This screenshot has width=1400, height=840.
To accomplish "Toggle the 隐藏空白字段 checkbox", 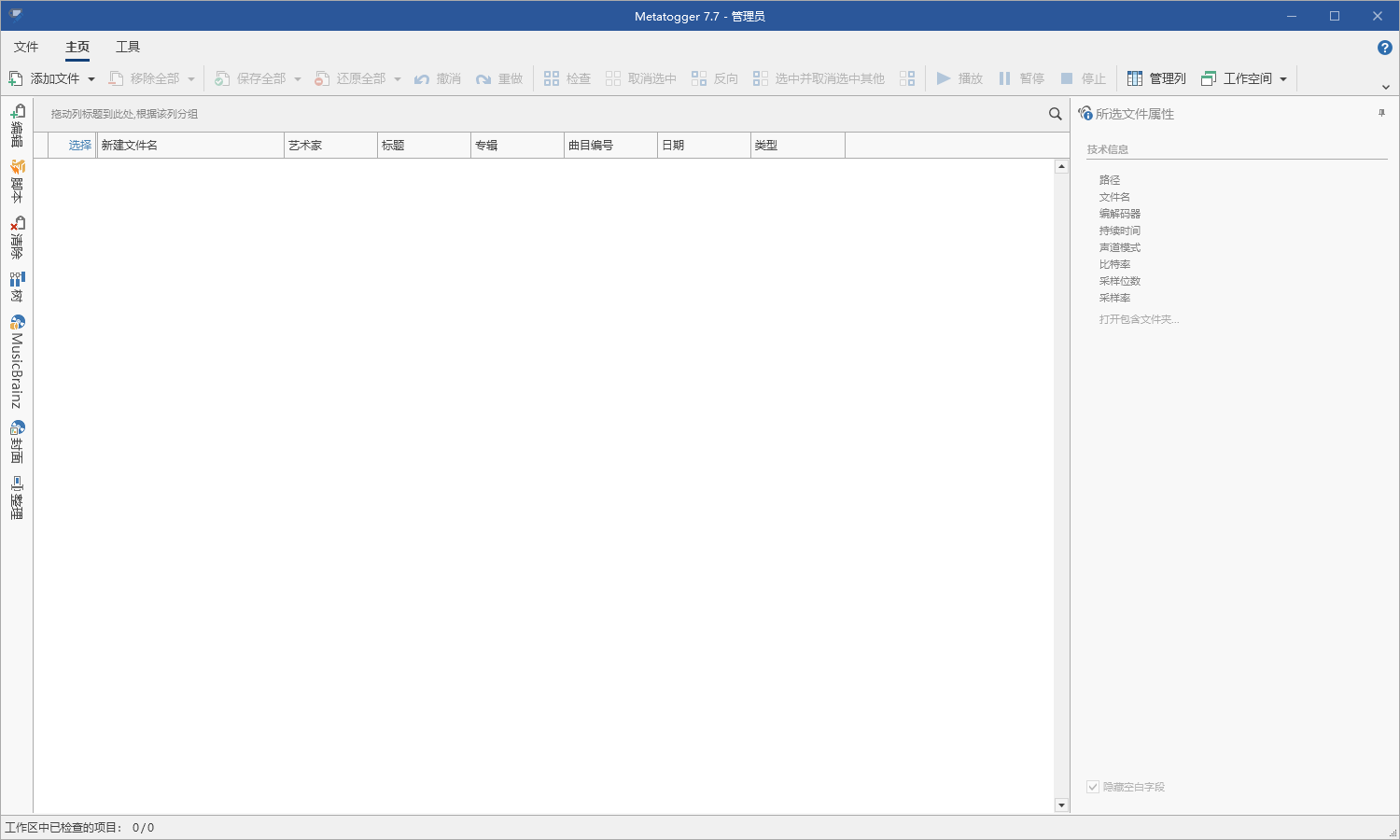I will pyautogui.click(x=1093, y=787).
